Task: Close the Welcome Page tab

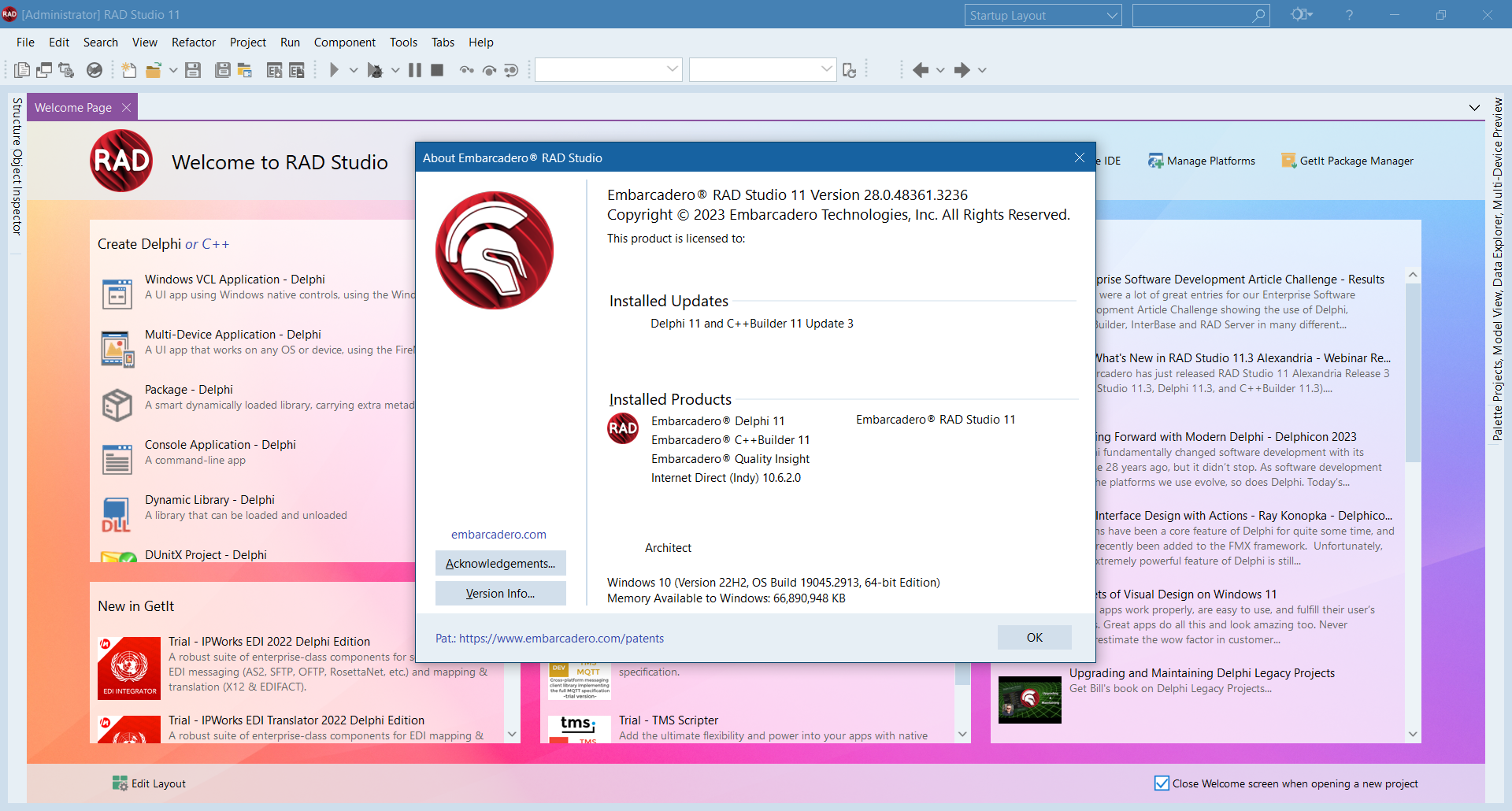Action: click(126, 107)
